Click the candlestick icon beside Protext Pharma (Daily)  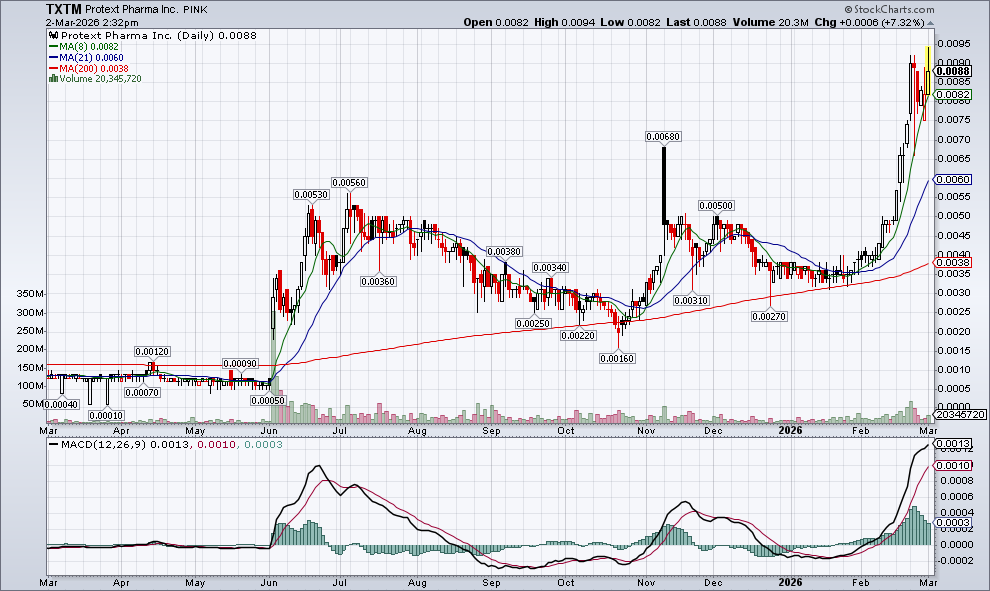[54, 36]
